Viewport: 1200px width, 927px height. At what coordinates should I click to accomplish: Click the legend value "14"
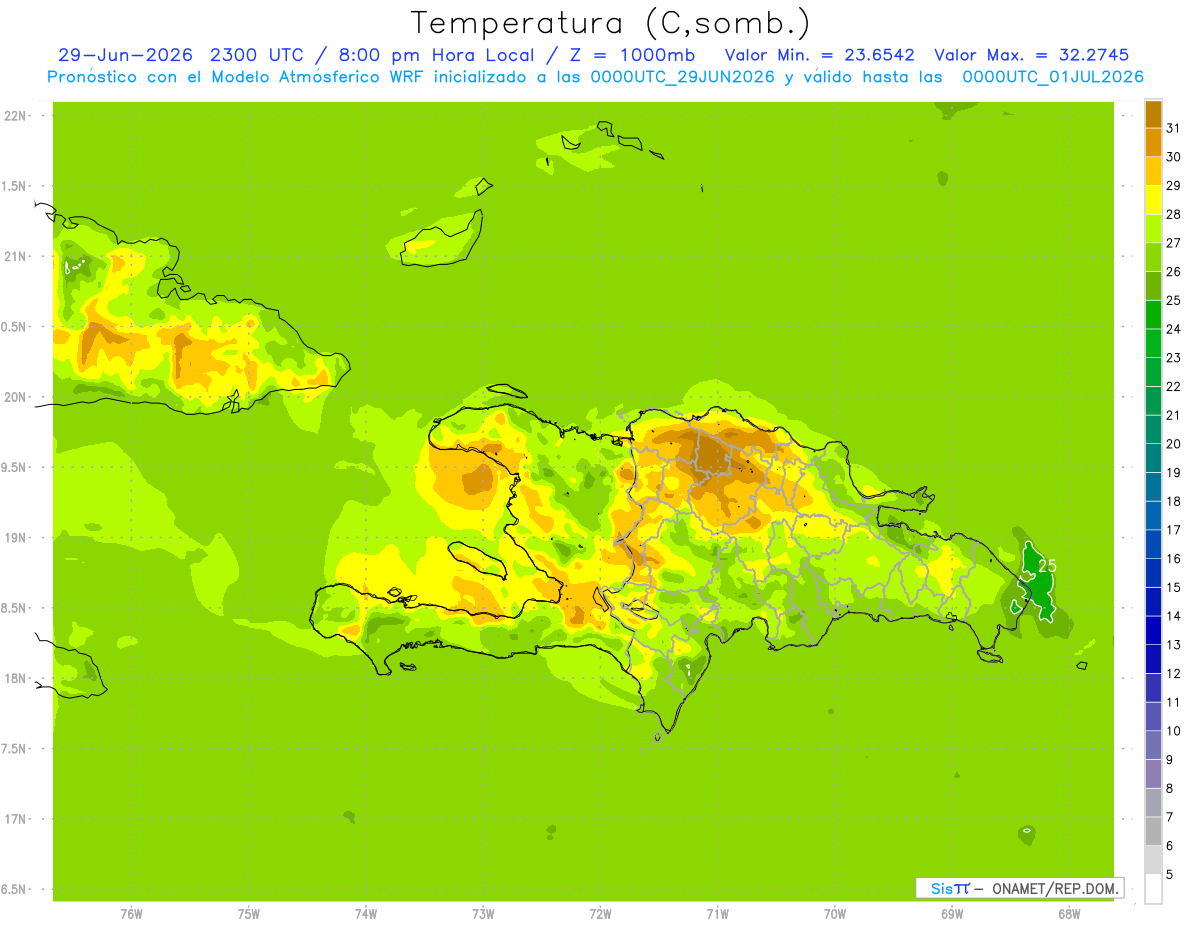point(1173,616)
